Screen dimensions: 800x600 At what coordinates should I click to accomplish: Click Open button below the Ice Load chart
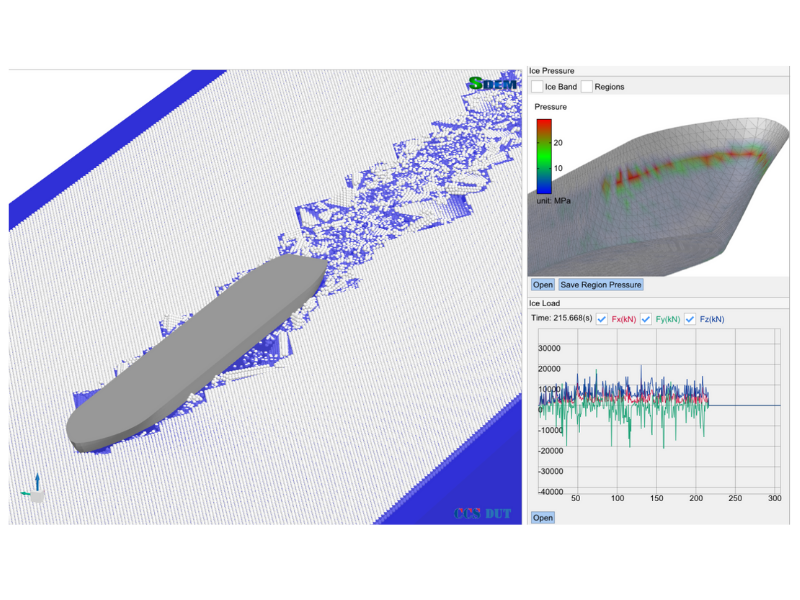coord(542,517)
